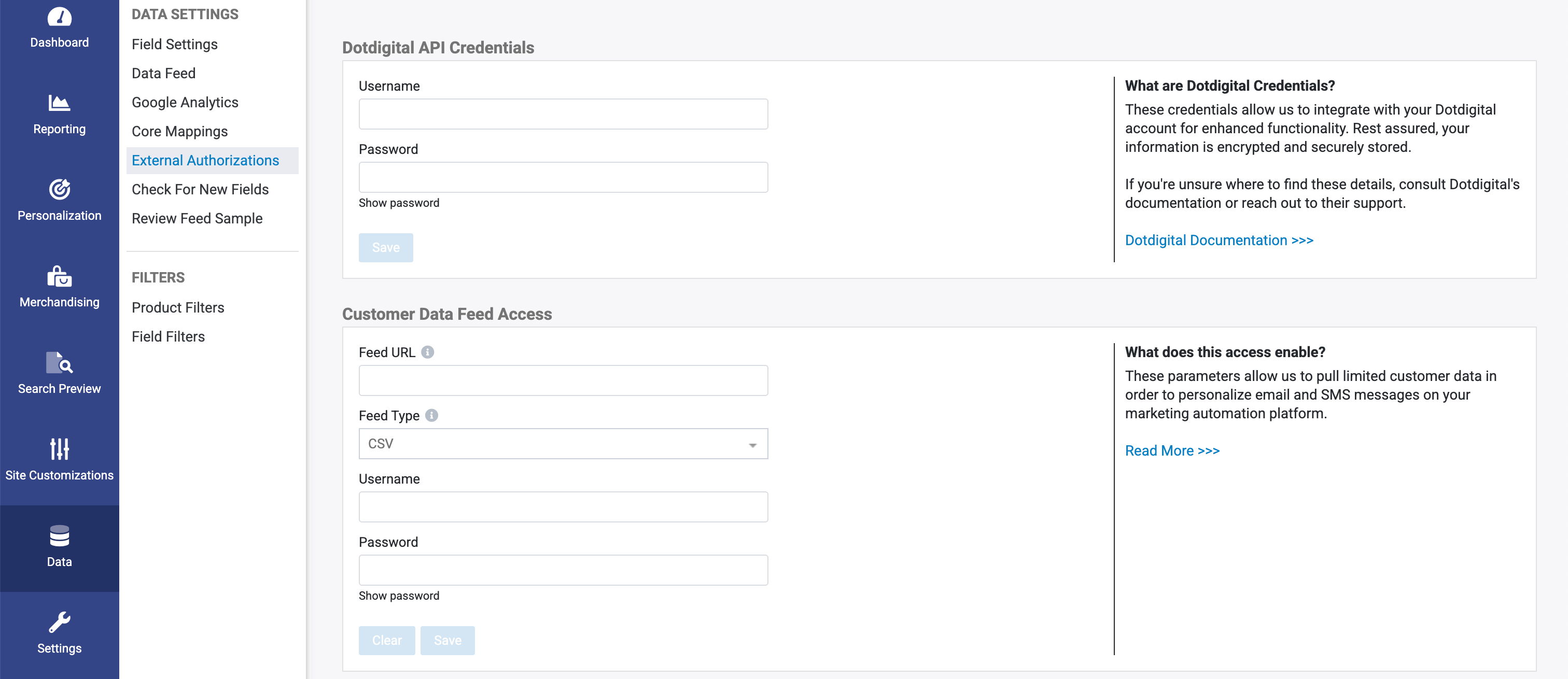Expand the Feed Type CSV dropdown

pos(563,444)
